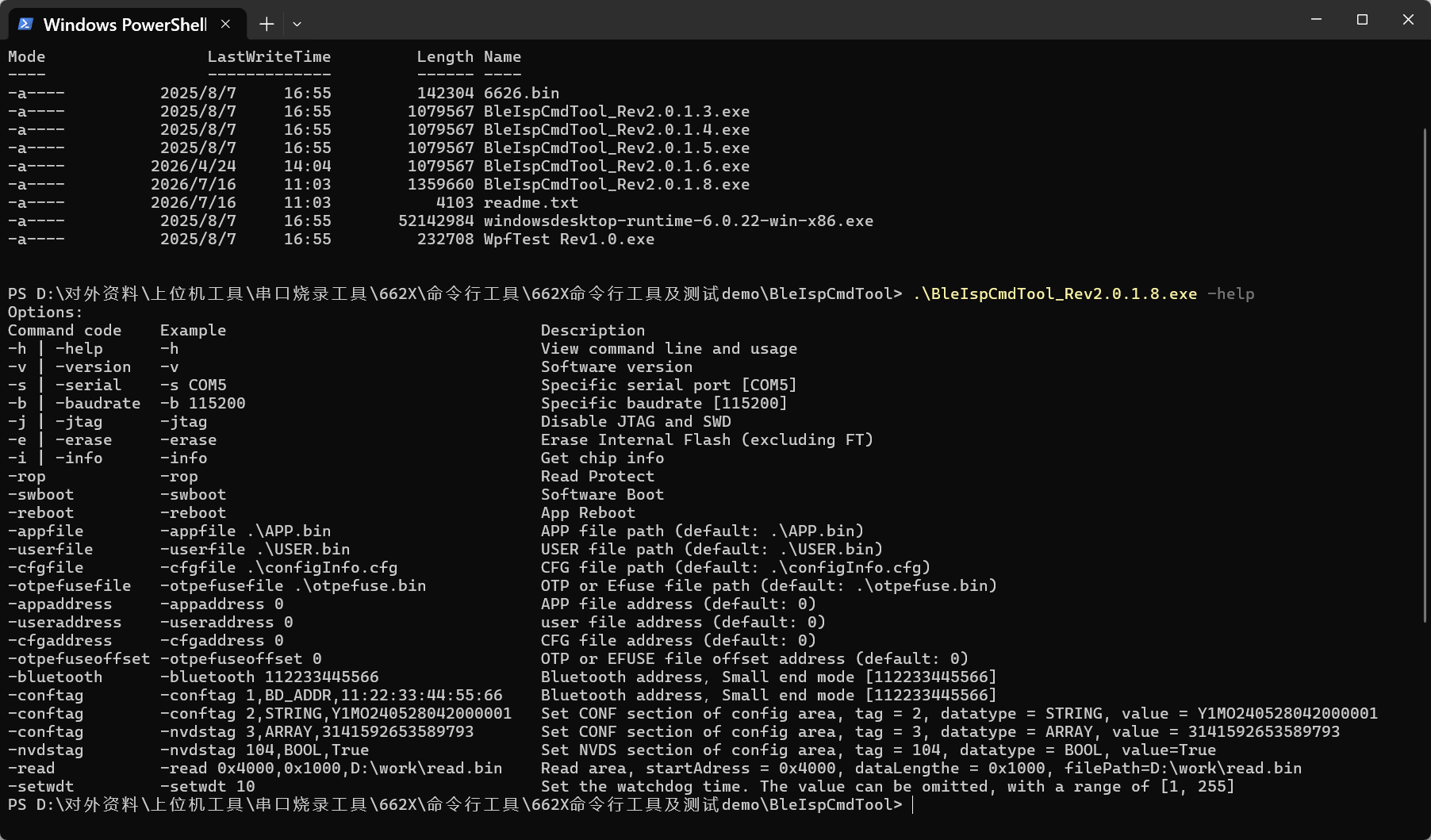The image size is (1431, 840).
Task: Click the BleIspCmdTool_Rev2.0.1.8.exe listing entry
Action: click(616, 184)
